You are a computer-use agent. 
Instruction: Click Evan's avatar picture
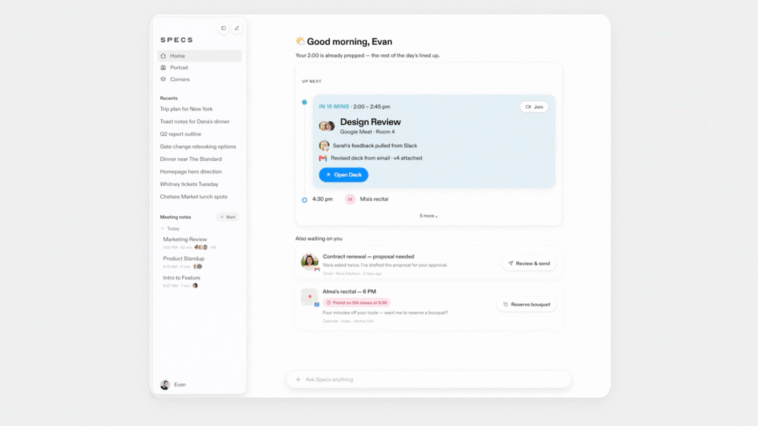(x=165, y=384)
